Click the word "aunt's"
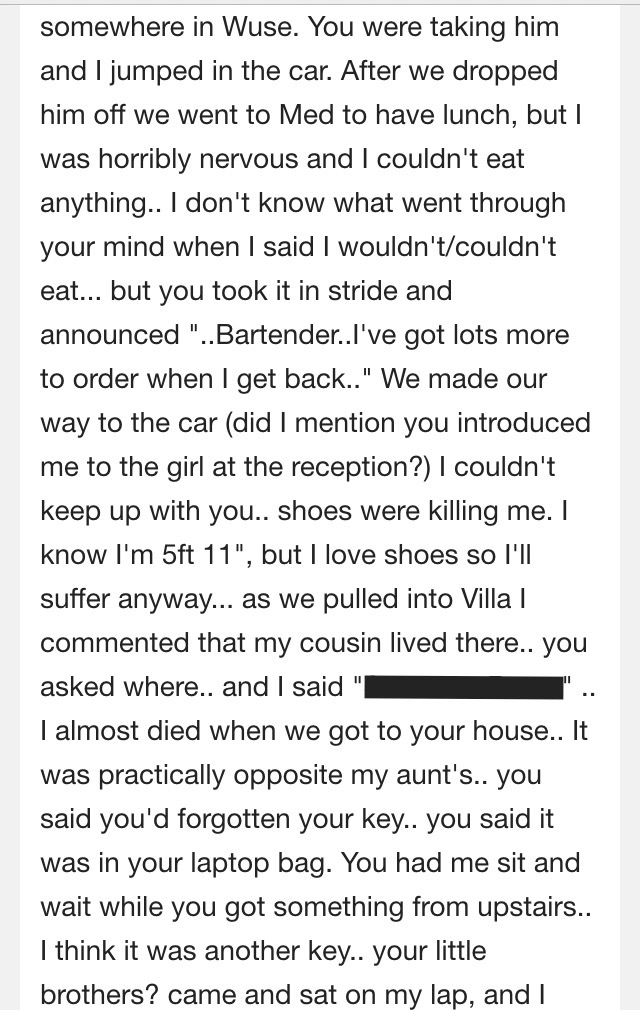 click(435, 775)
